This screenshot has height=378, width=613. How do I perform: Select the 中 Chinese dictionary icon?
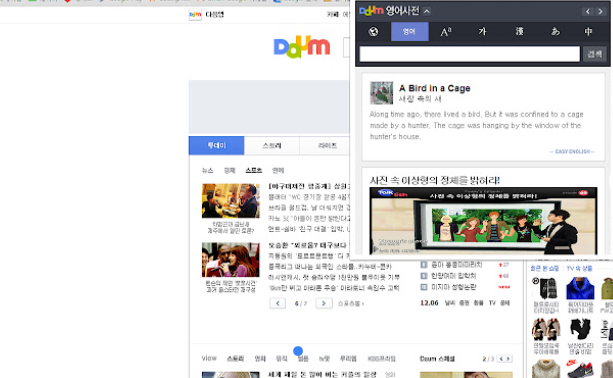[x=588, y=31]
